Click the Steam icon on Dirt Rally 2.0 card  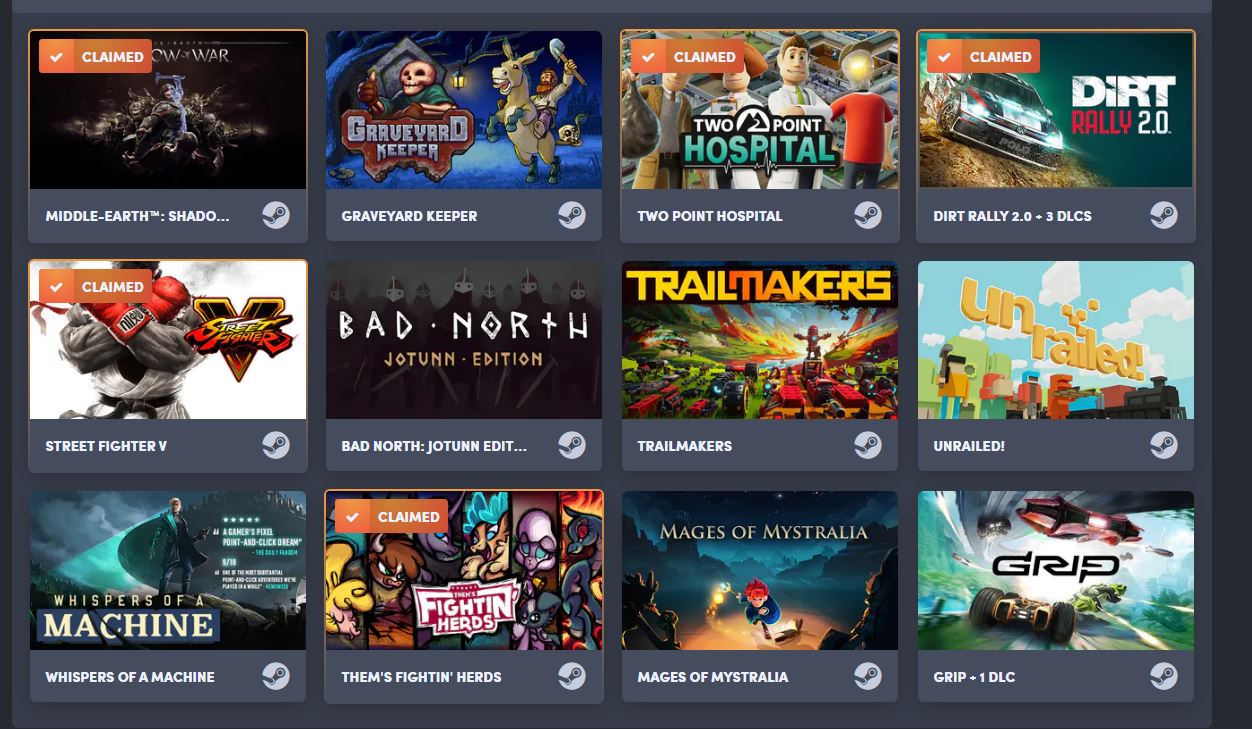[x=1163, y=215]
